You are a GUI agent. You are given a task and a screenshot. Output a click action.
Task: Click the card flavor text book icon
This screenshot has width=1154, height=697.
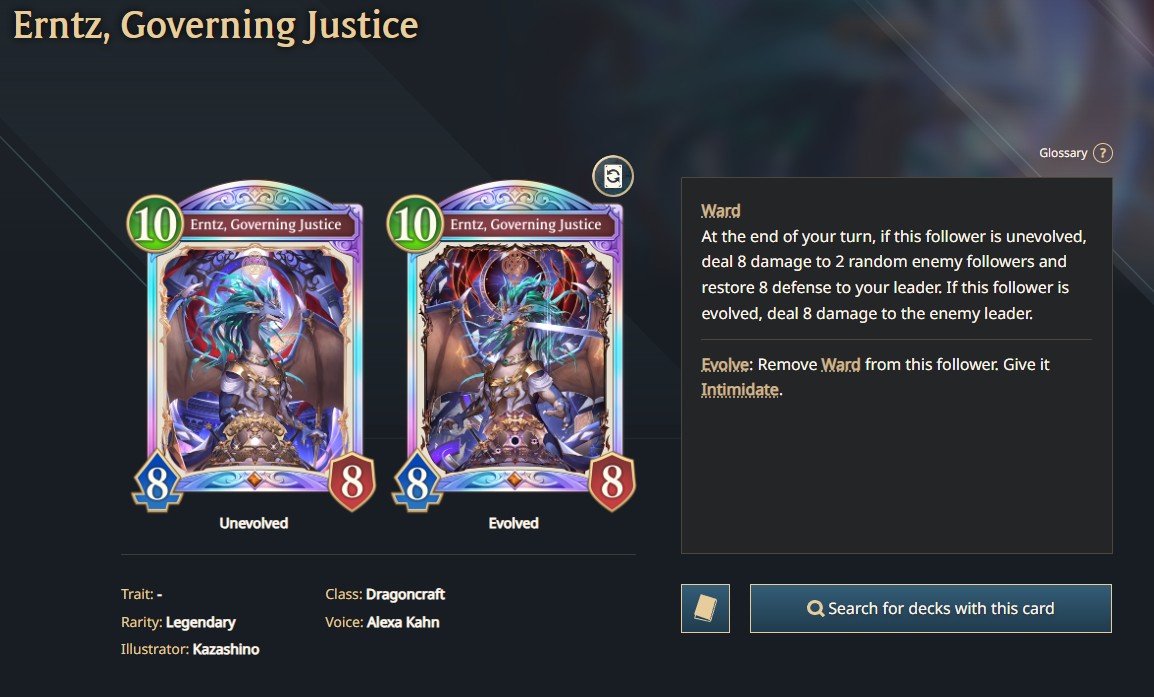click(x=705, y=609)
